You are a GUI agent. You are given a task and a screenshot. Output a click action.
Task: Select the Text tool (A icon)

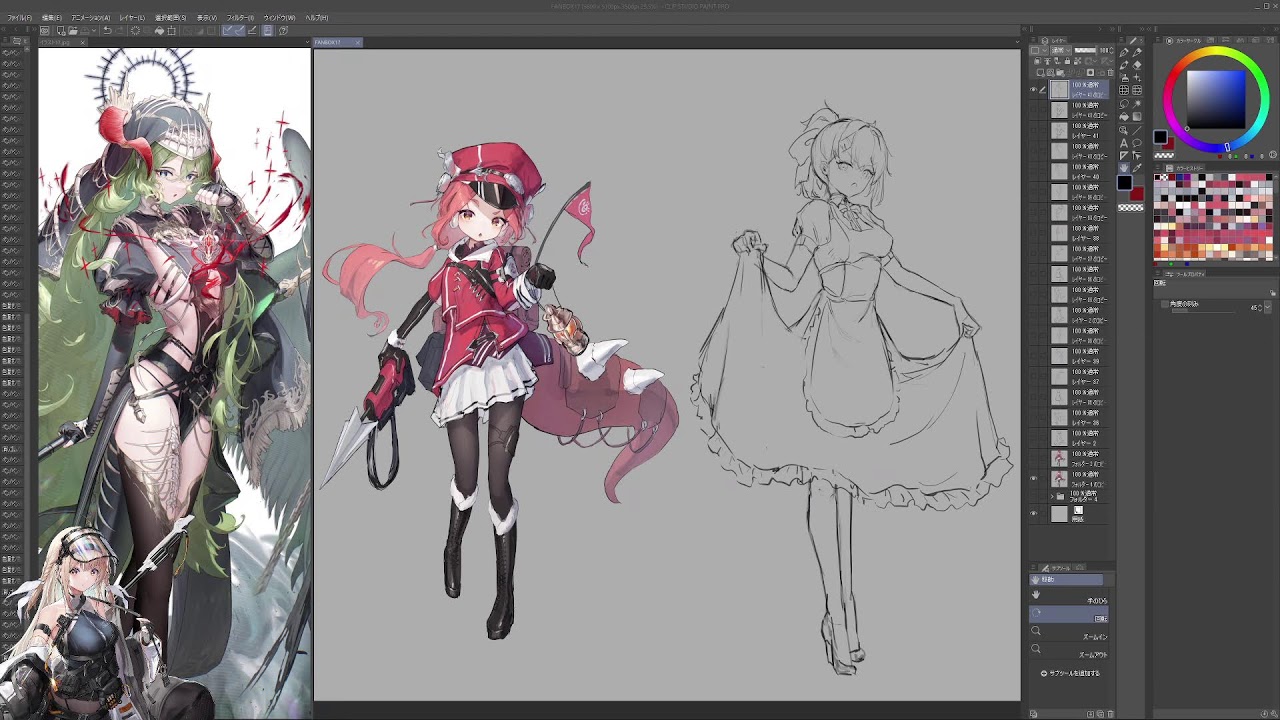1124,143
